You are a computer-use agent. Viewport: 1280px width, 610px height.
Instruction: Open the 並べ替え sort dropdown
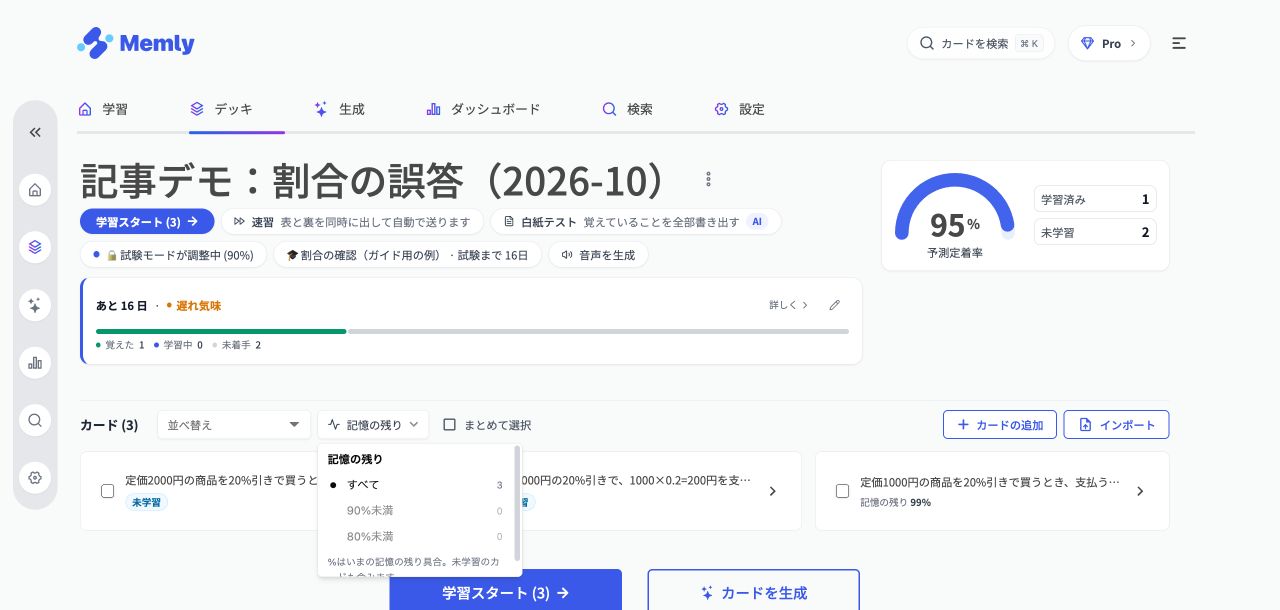tap(234, 425)
